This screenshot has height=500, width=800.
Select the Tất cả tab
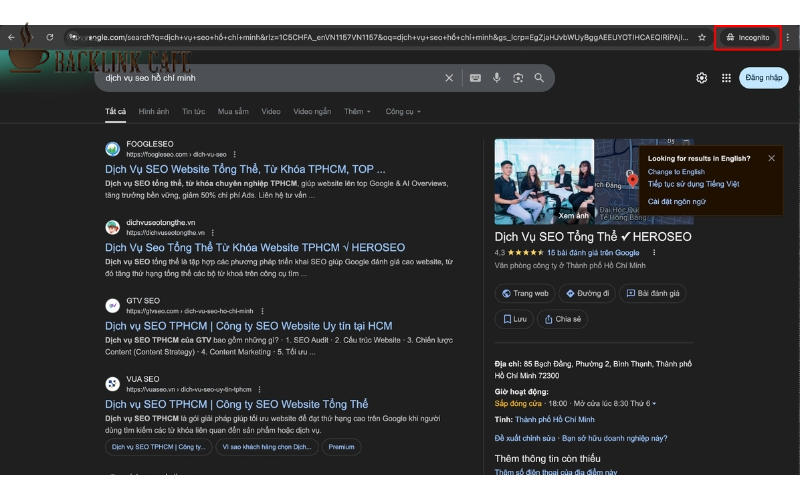(115, 111)
